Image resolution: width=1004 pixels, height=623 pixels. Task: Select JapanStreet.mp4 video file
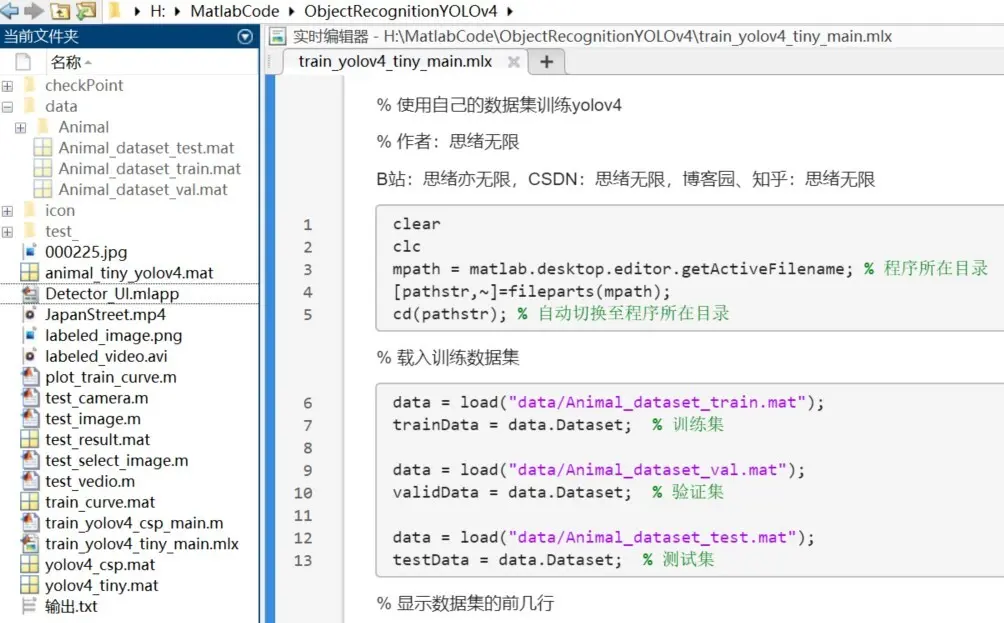pos(105,314)
